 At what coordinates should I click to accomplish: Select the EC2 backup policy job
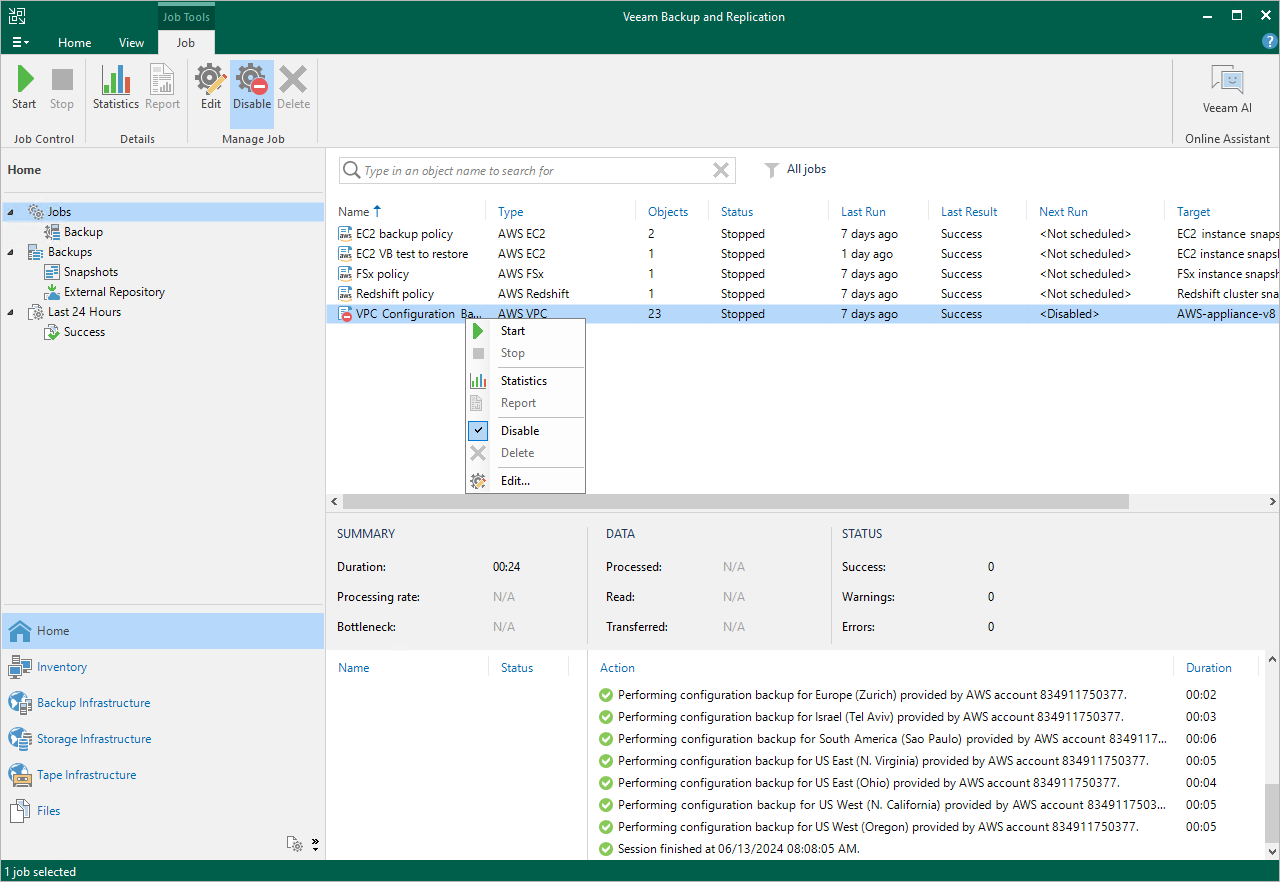pyautogui.click(x=803, y=234)
